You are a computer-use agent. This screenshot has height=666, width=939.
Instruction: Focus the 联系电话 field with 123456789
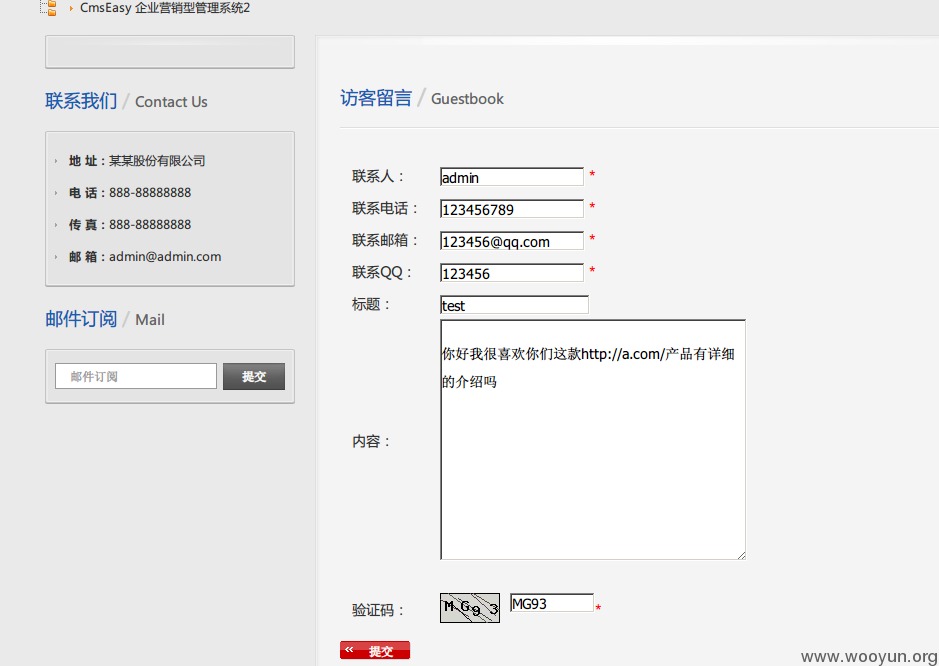[x=511, y=208]
